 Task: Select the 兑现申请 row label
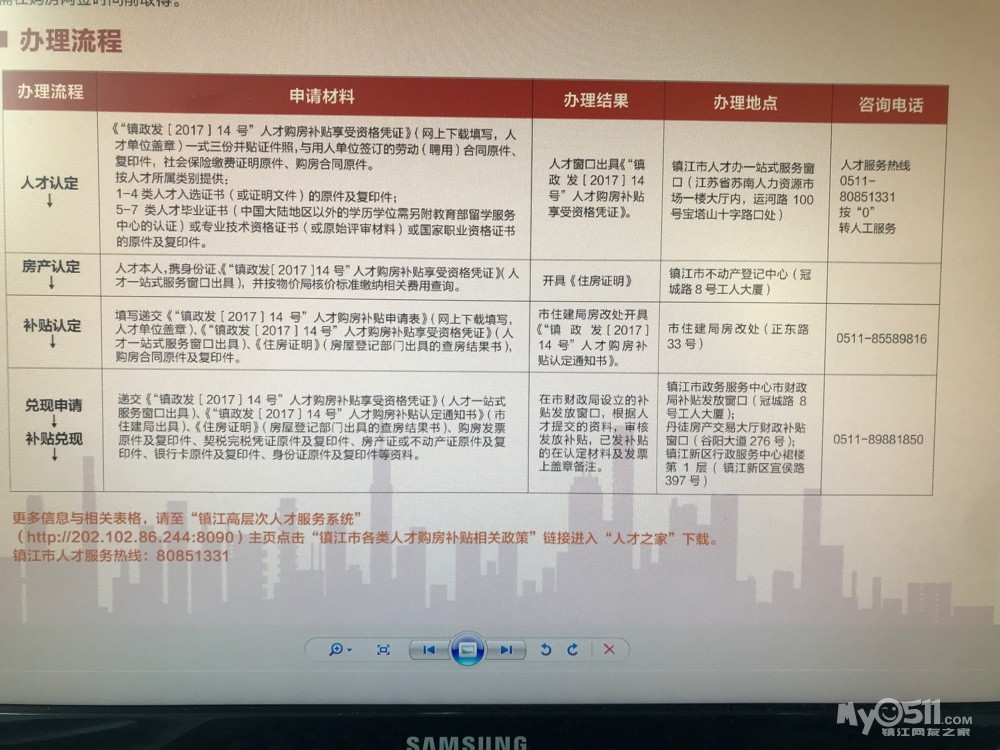[x=54, y=405]
